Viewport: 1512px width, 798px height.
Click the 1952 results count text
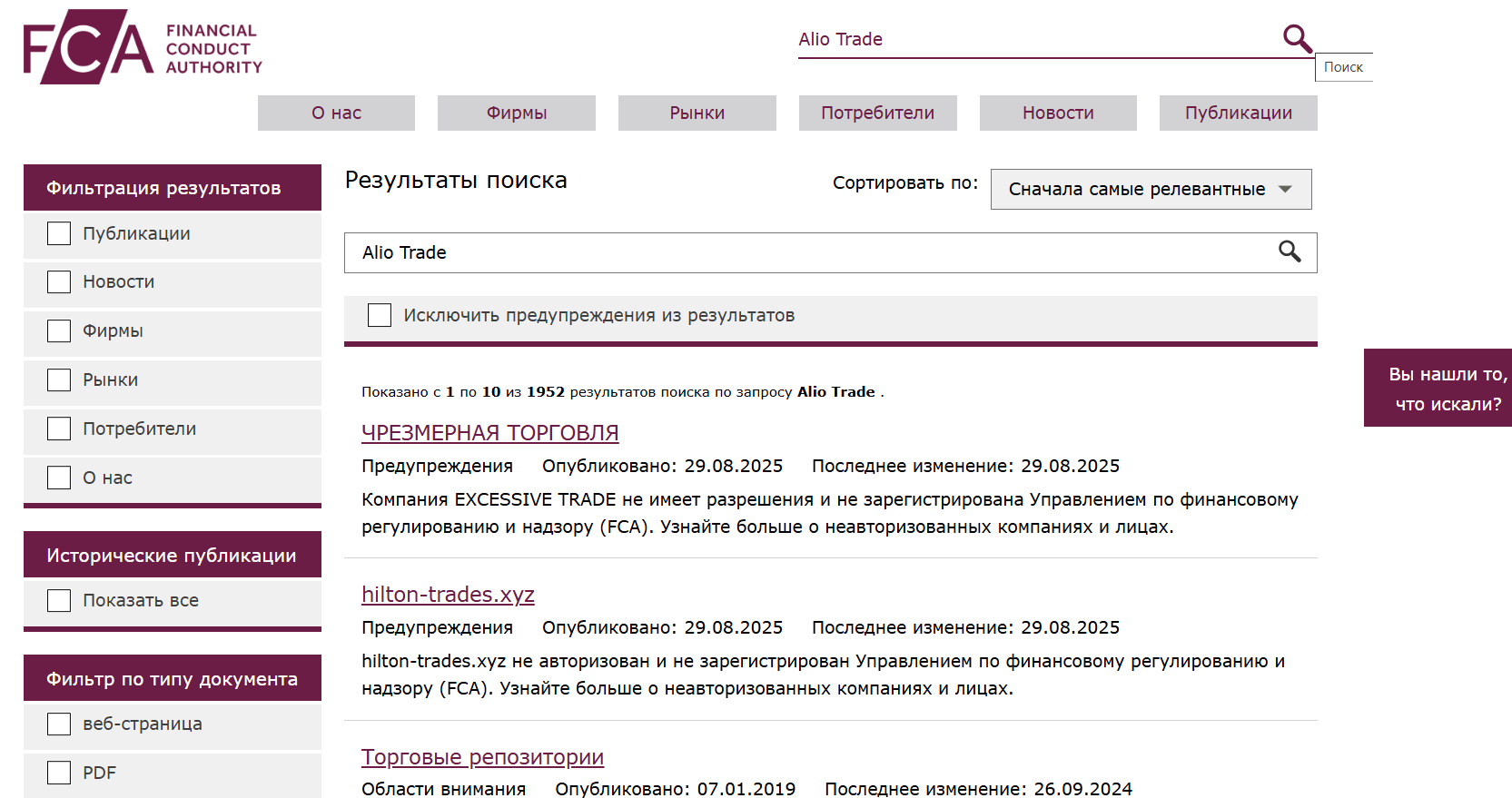click(546, 392)
